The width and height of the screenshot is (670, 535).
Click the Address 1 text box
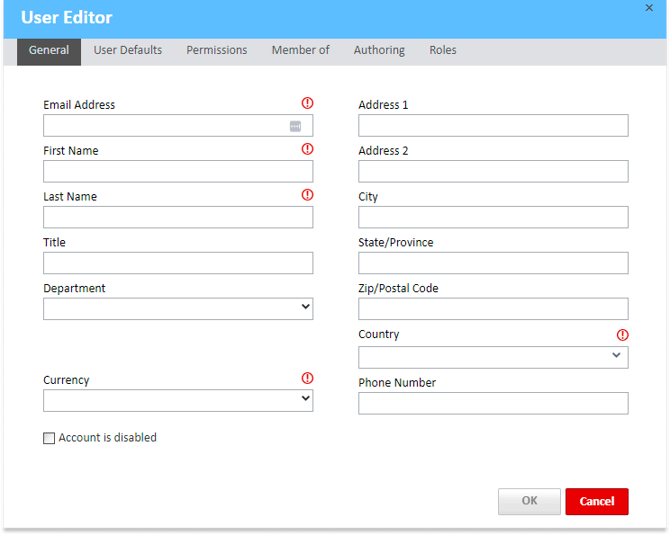click(x=493, y=126)
